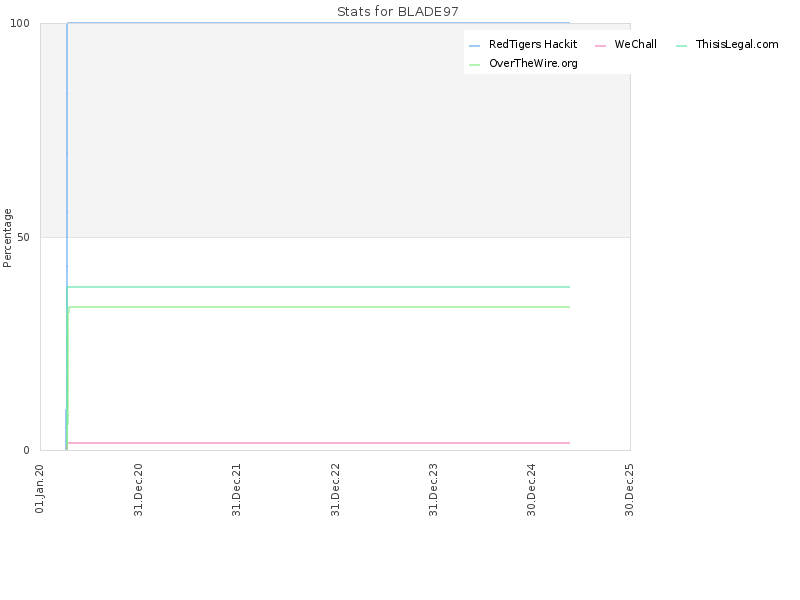Click the light green OverTheWire.org legend swatch
Image resolution: width=800 pixels, height=600 pixels.
(474, 64)
